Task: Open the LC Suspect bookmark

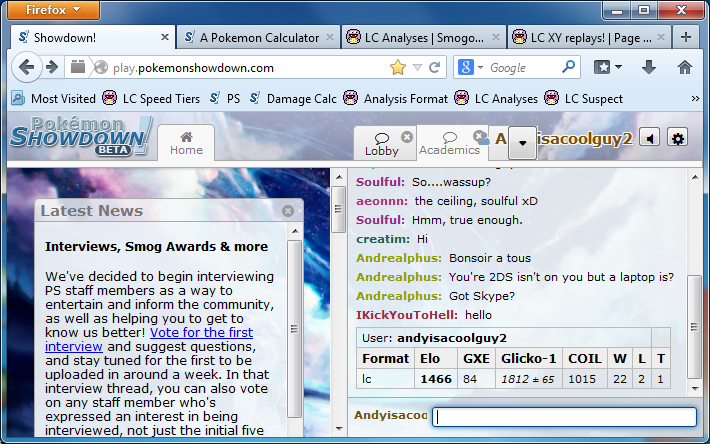Action: pyautogui.click(x=583, y=98)
